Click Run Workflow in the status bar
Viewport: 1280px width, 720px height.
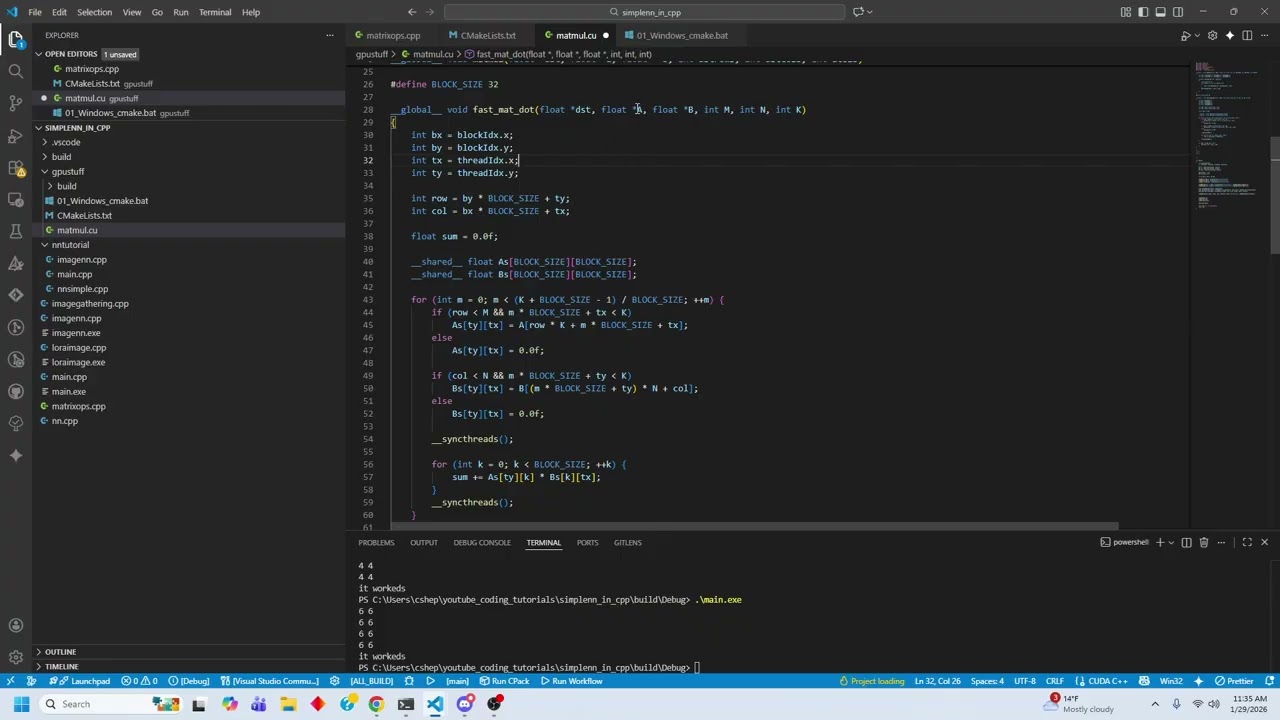pyautogui.click(x=571, y=681)
